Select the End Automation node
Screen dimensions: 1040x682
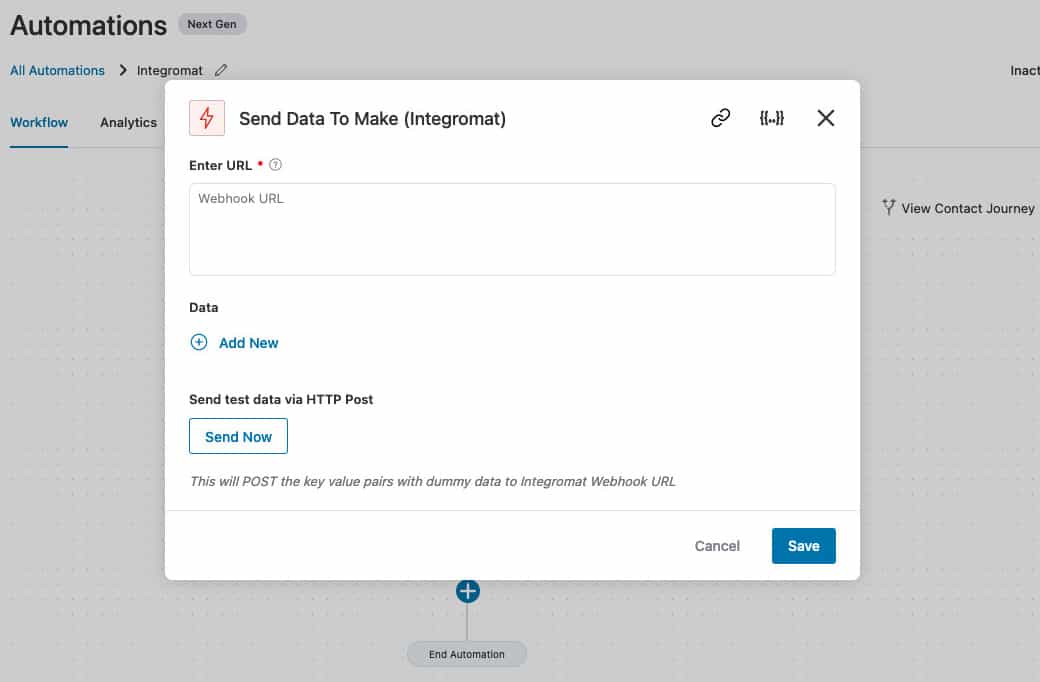(x=467, y=654)
